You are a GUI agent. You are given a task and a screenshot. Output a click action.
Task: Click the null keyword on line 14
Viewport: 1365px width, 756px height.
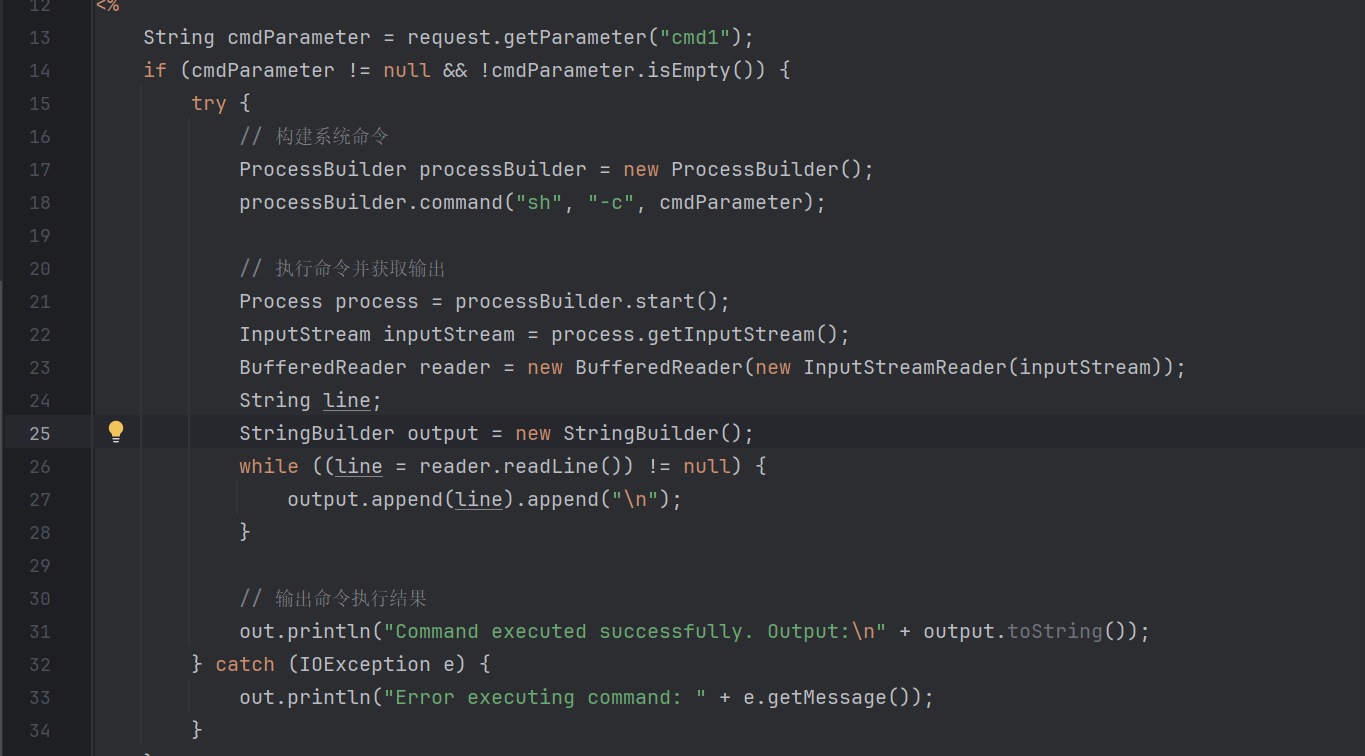tap(407, 71)
